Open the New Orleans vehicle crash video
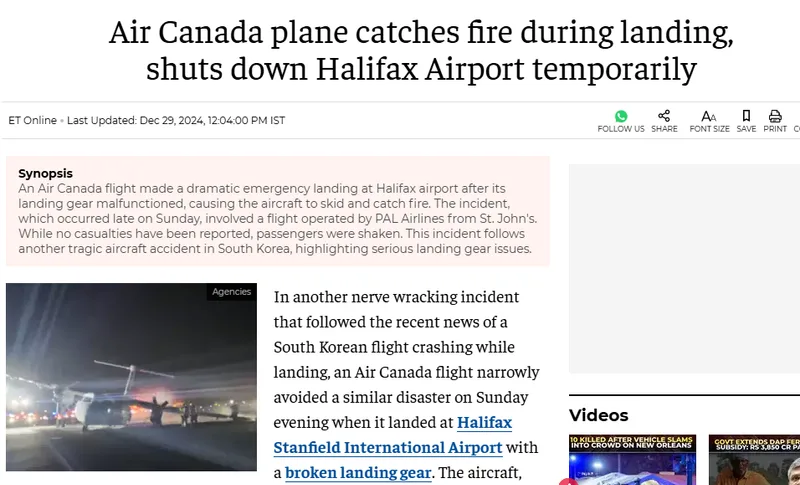The image size is (800, 485). [632, 460]
